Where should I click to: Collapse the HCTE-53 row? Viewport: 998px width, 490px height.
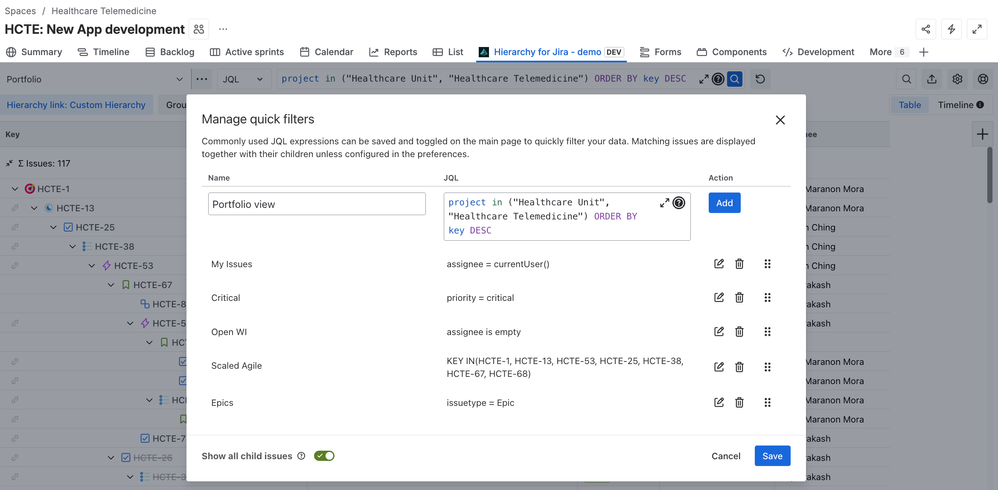click(x=92, y=265)
